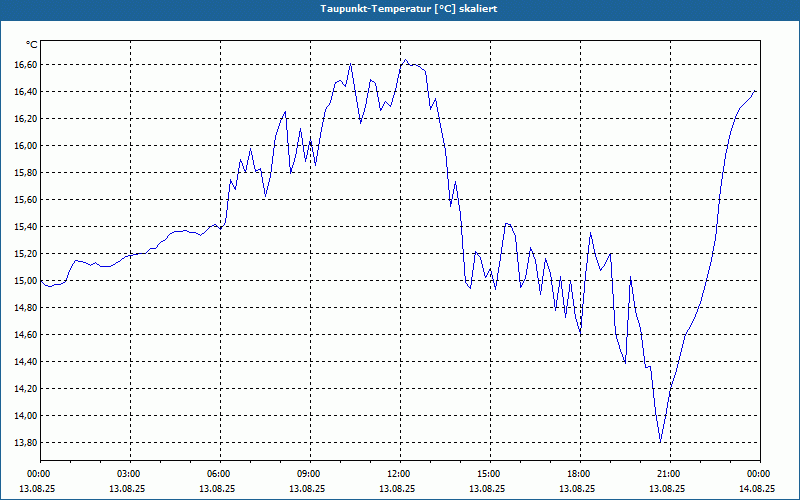
Task: Select the '21:00' time label
Action: pyautogui.click(x=670, y=474)
